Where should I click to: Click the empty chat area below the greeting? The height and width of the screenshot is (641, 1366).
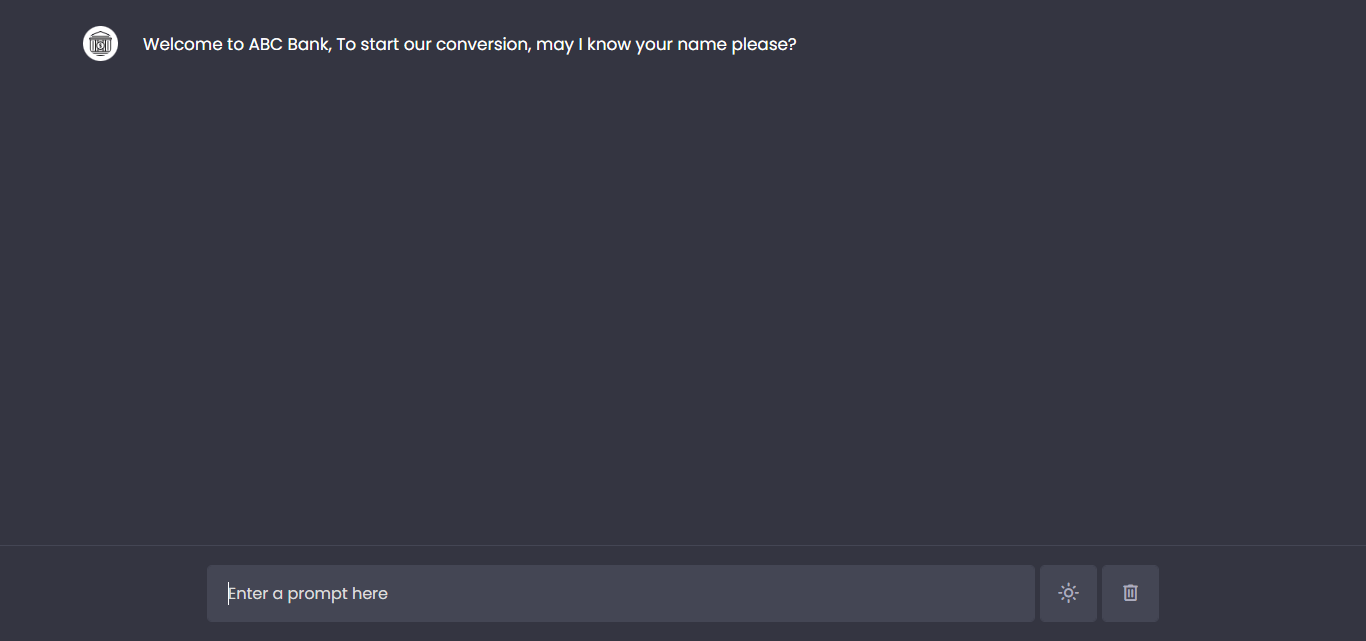click(683, 300)
